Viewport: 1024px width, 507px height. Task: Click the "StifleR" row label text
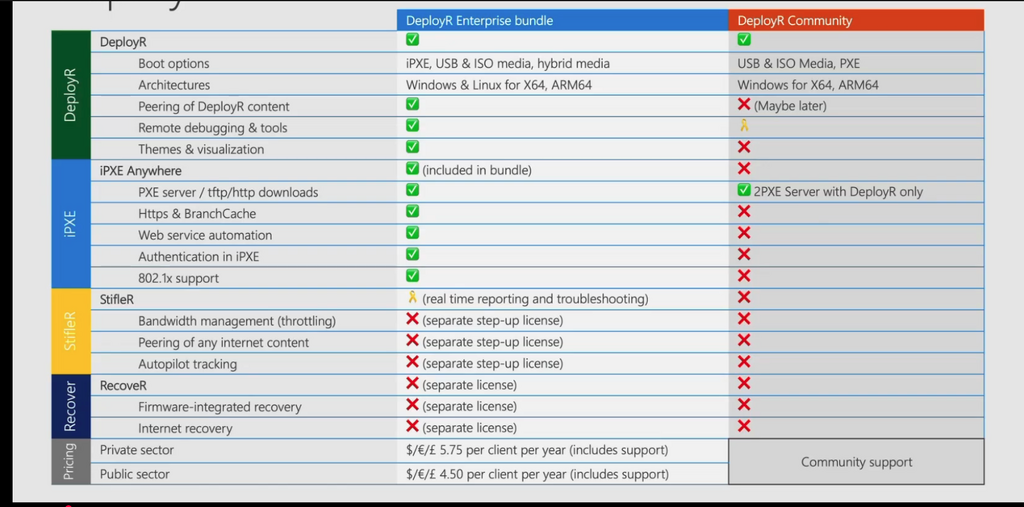117,300
